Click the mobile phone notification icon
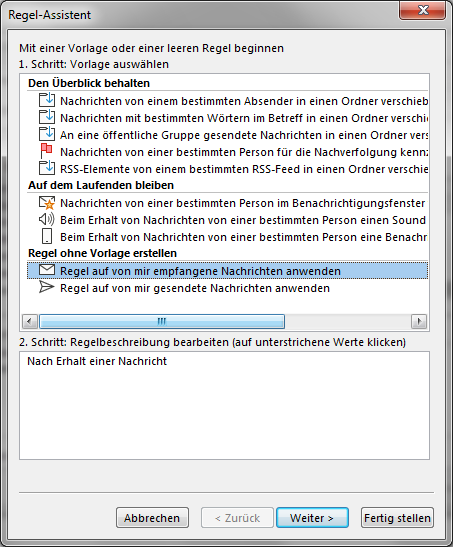 (47, 236)
